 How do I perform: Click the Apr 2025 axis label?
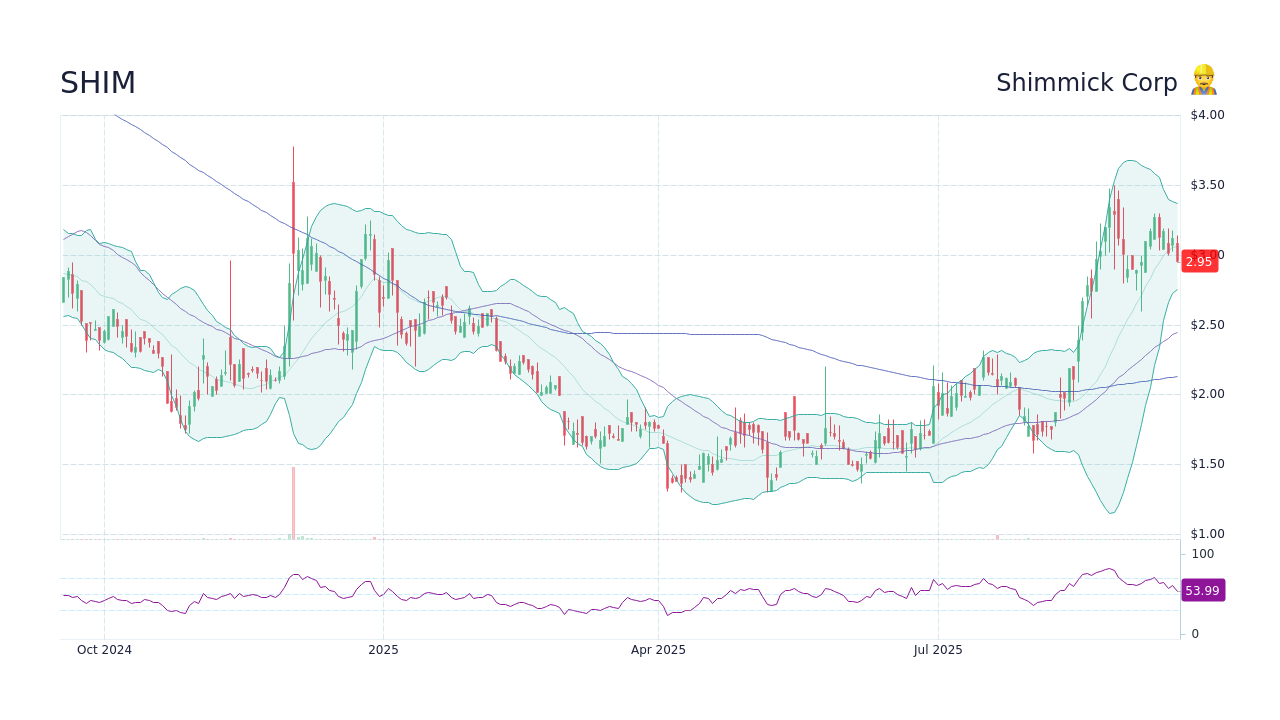pyautogui.click(x=658, y=650)
